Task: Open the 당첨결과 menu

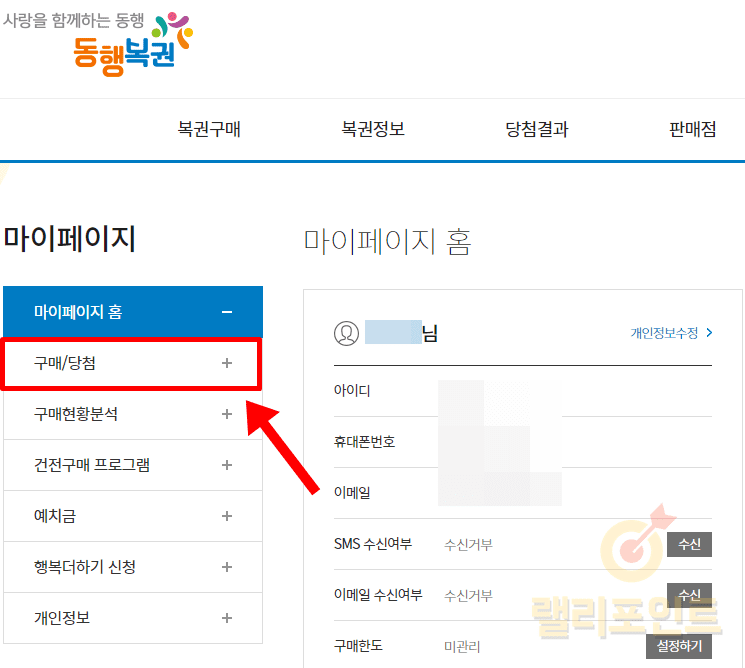Action: pyautogui.click(x=537, y=129)
